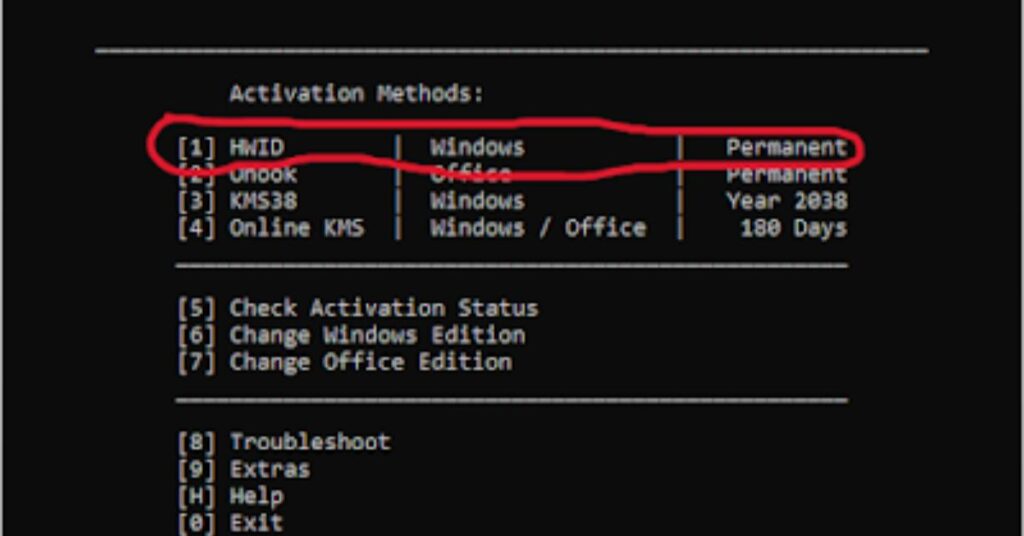Click the [8] option number
The image size is (1024, 536).
[x=196, y=442]
